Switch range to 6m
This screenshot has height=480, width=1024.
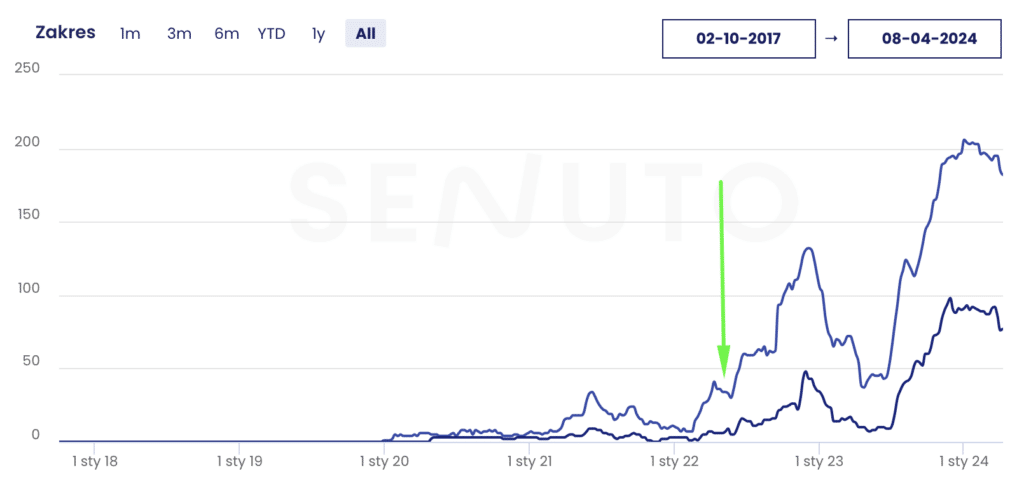(x=226, y=34)
